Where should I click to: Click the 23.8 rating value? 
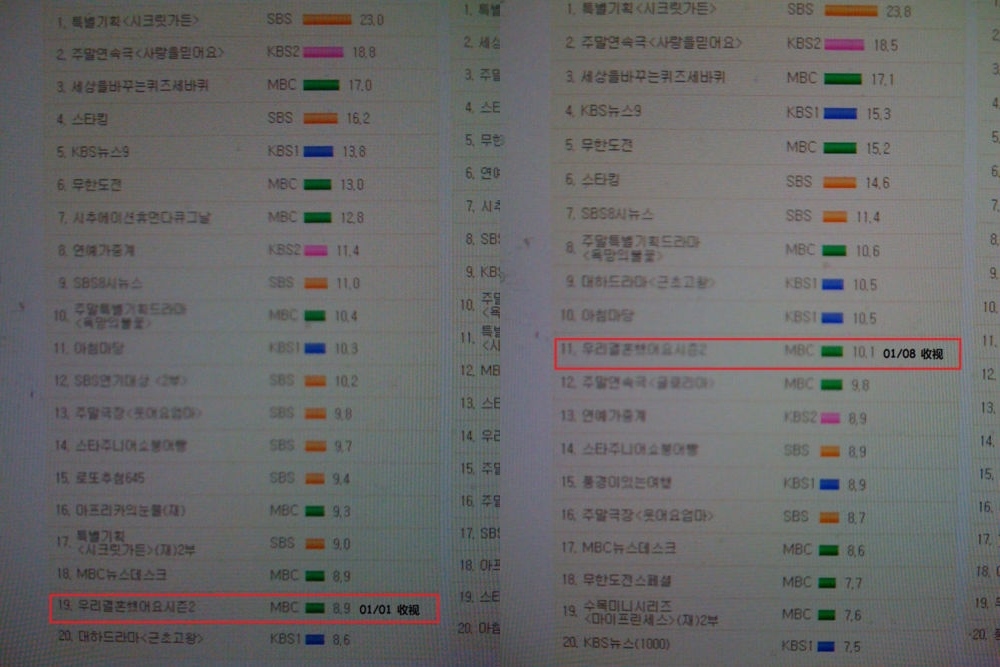[899, 11]
